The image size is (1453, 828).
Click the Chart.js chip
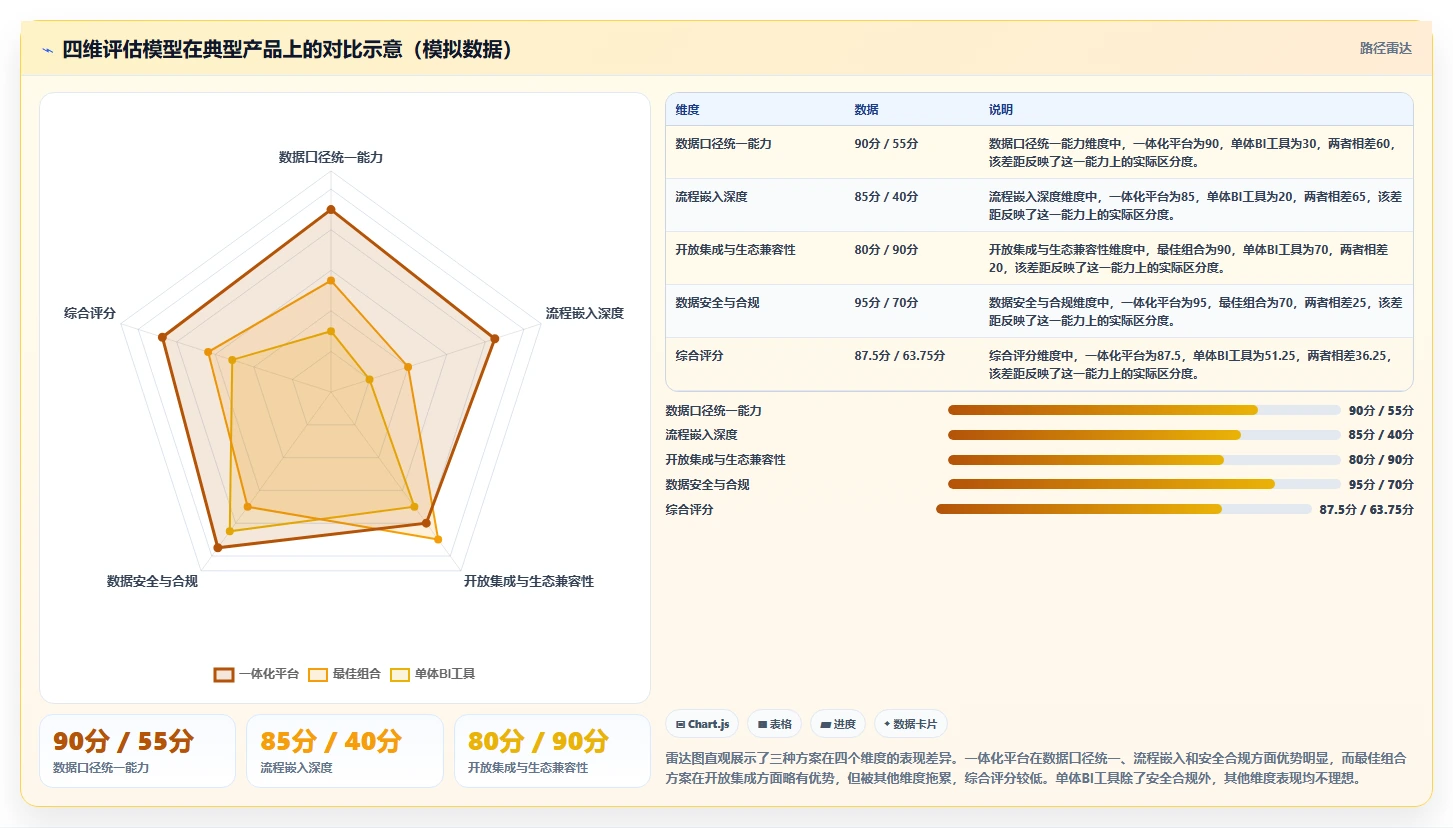pyautogui.click(x=703, y=724)
